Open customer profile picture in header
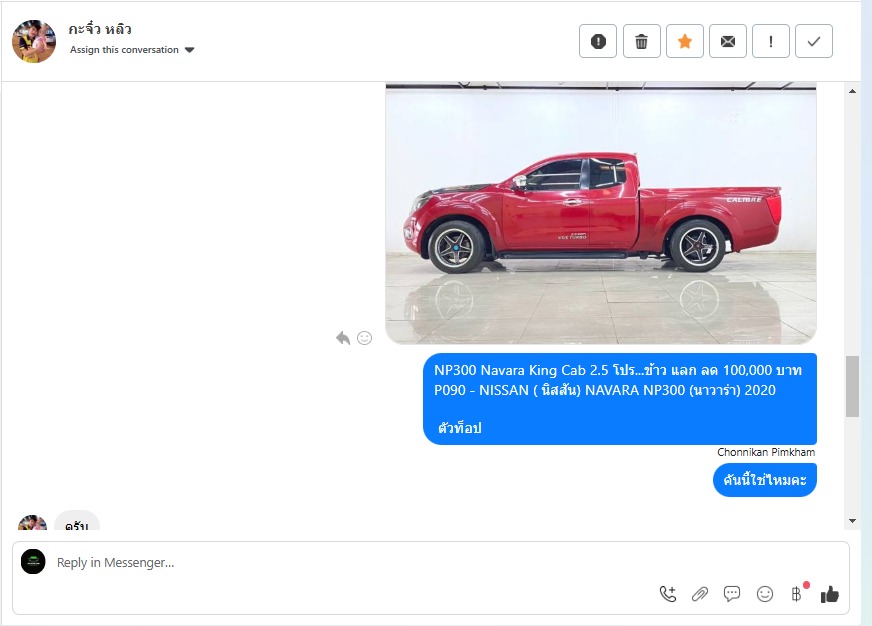 click(34, 41)
